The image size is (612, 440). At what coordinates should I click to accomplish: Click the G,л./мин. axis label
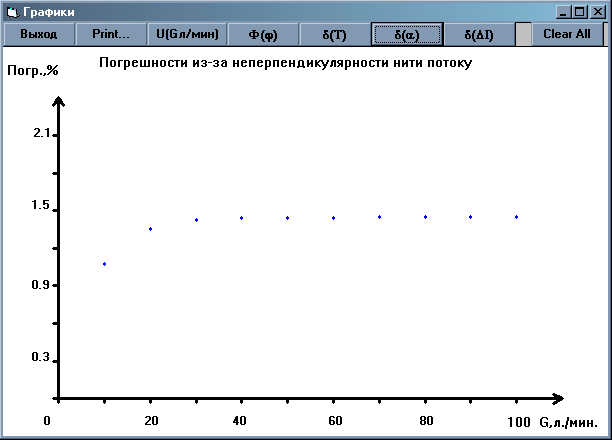(568, 422)
